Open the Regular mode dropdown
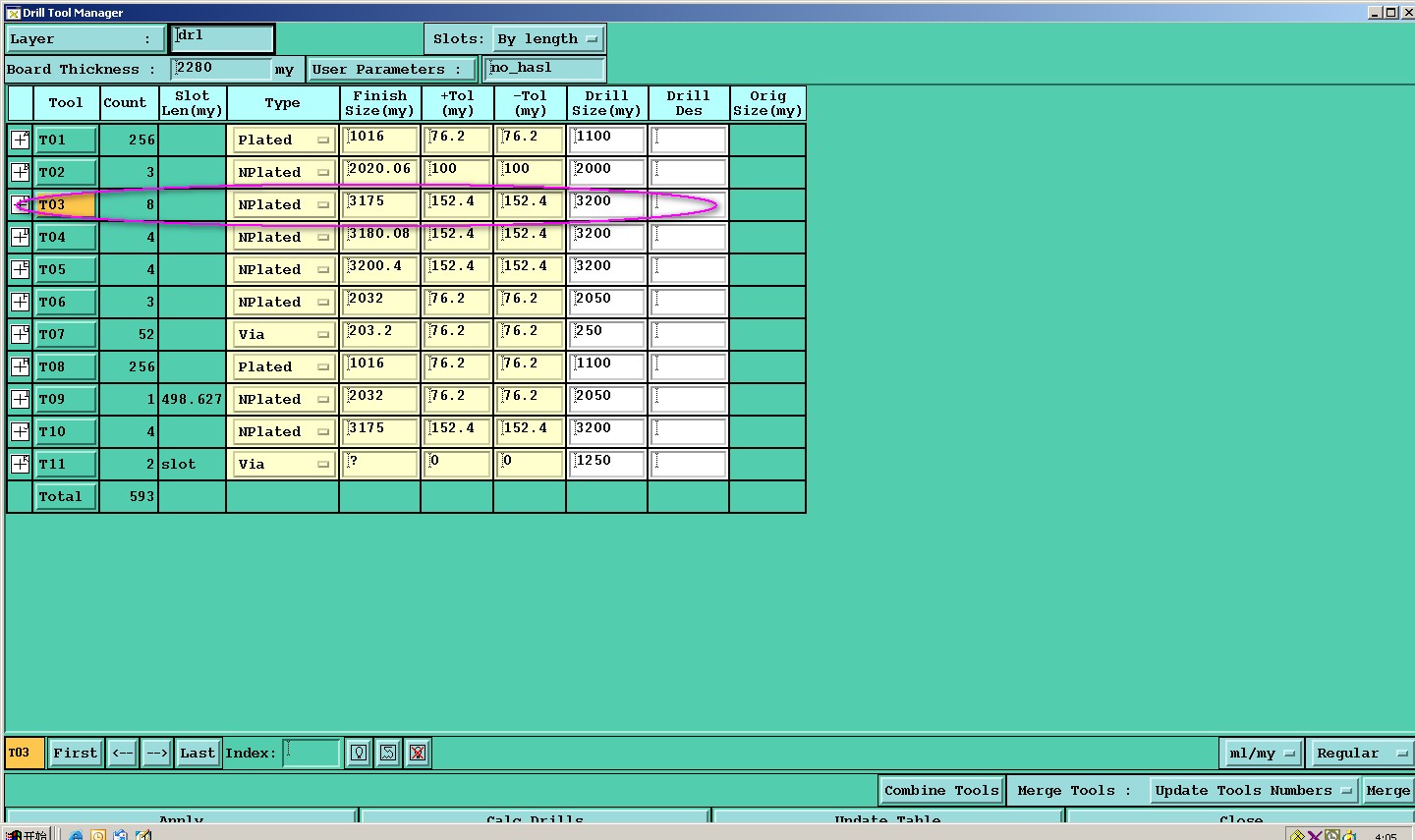 pos(1361,753)
